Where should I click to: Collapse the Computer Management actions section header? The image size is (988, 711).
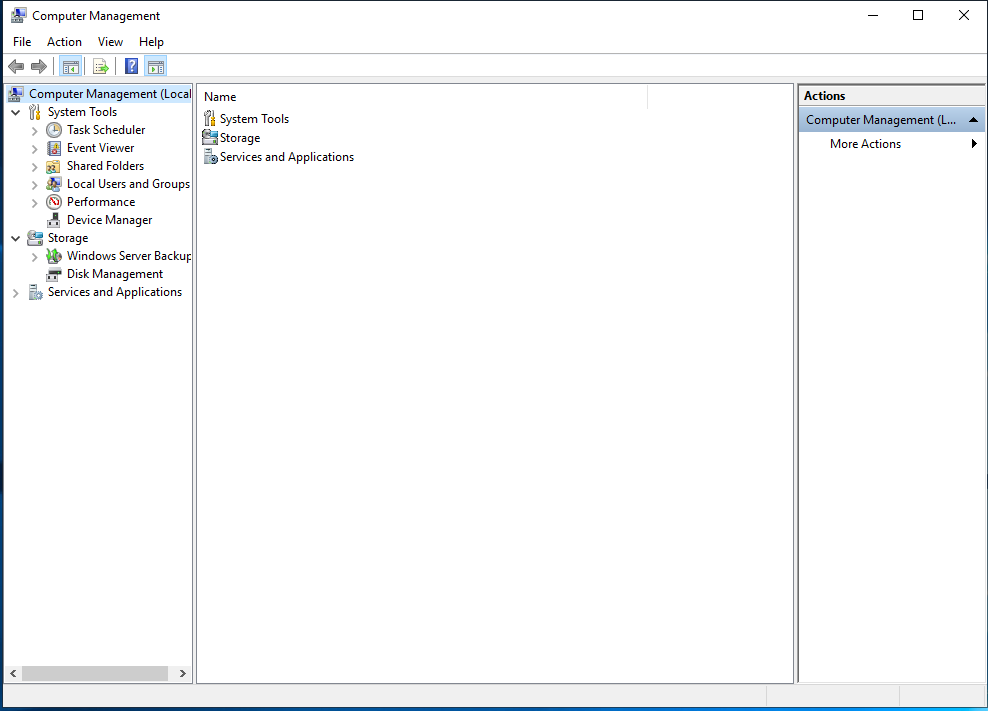[x=974, y=120]
